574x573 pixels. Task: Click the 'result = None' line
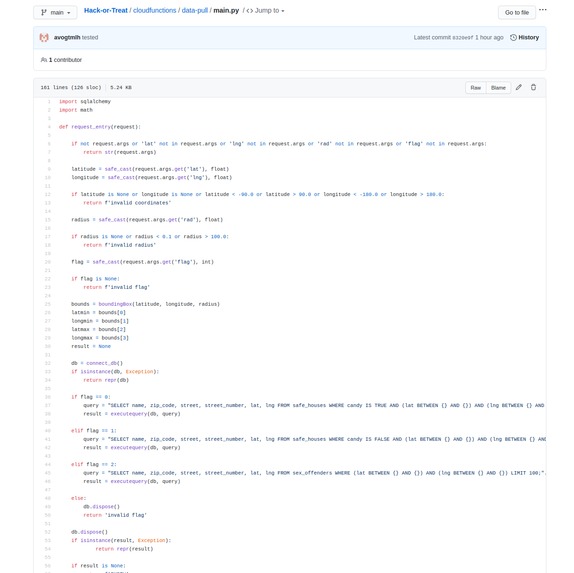click(91, 346)
